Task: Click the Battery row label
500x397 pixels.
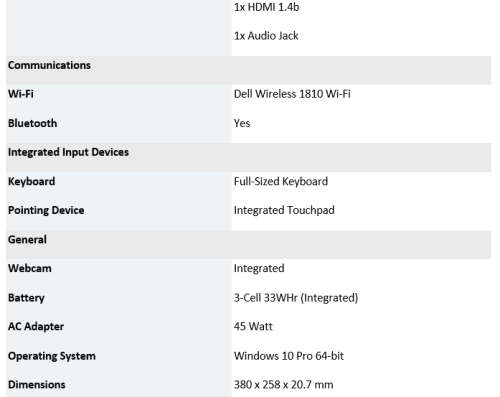Action: click(26, 298)
